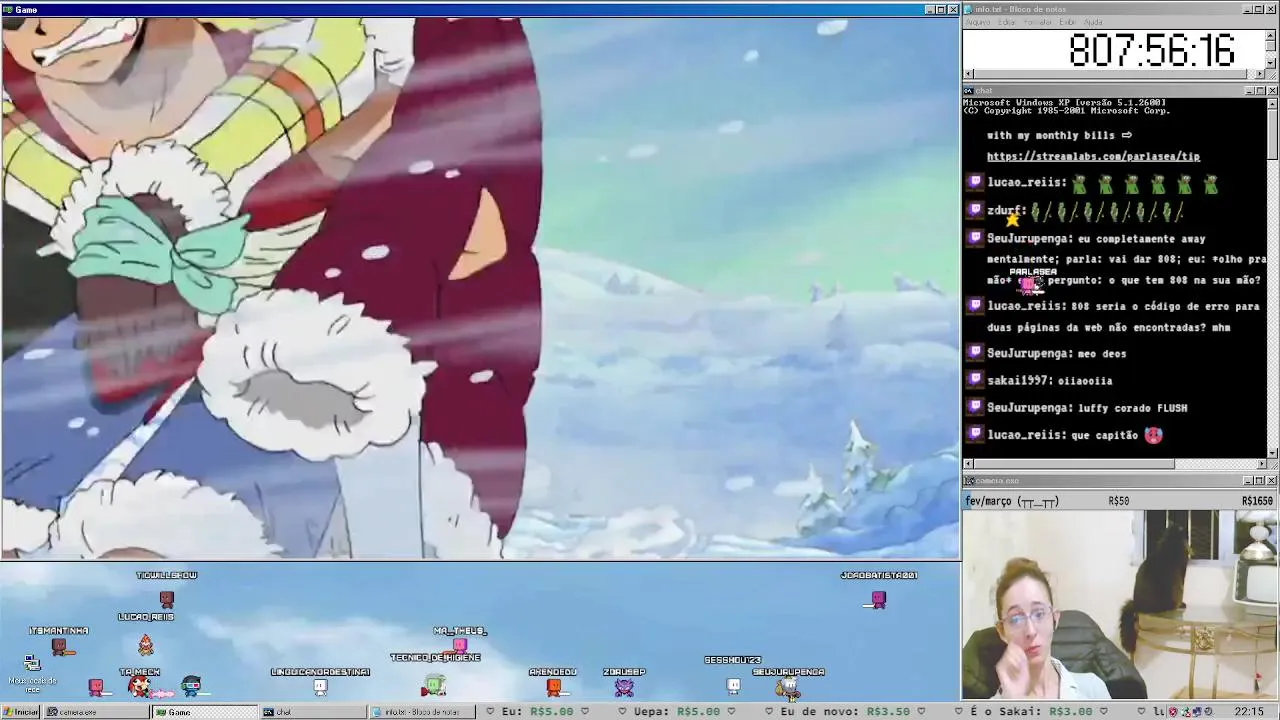The width and height of the screenshot is (1280, 720).
Task: Open the Editar menu in Notepad
Action: (x=1006, y=22)
